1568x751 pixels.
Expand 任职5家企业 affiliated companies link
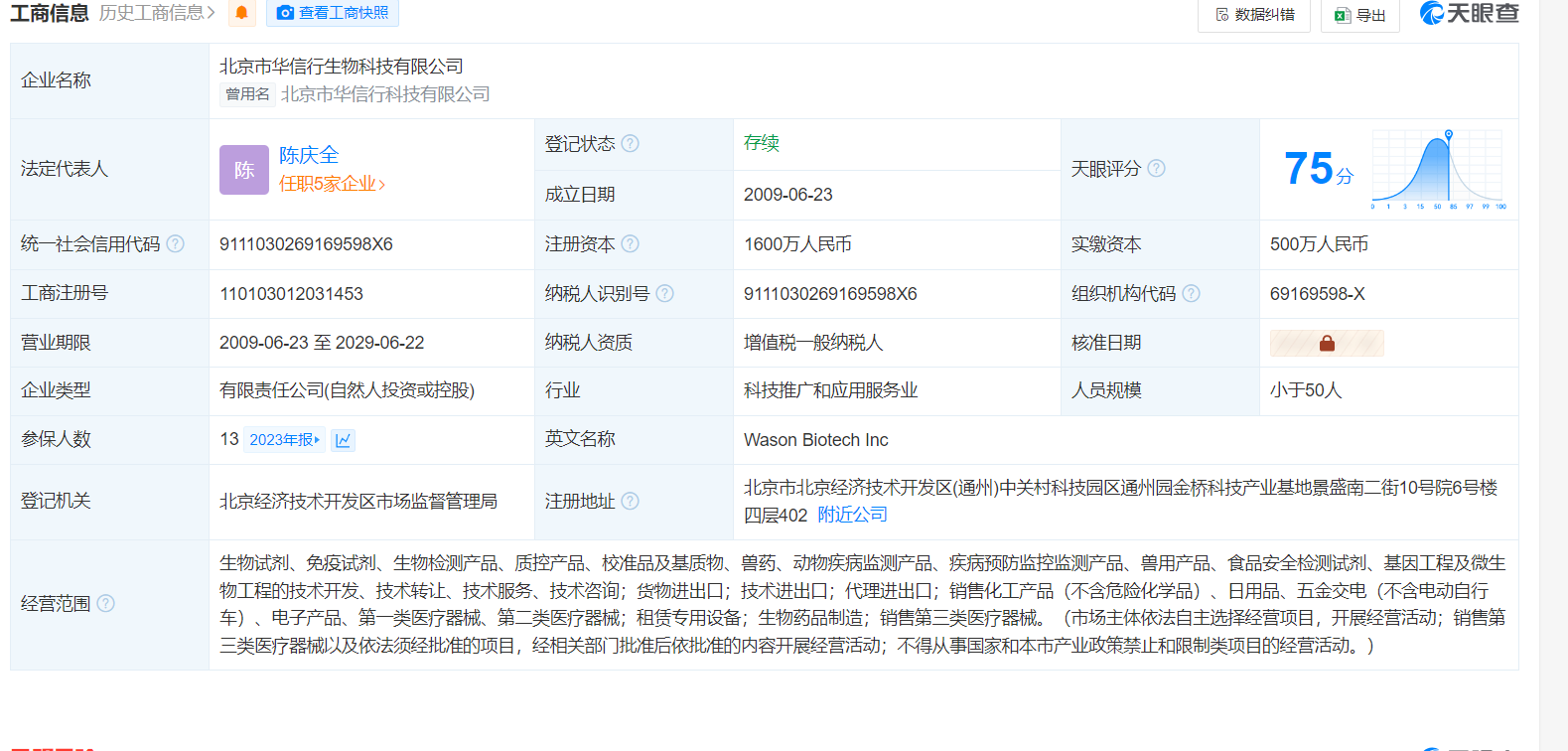tap(332, 184)
